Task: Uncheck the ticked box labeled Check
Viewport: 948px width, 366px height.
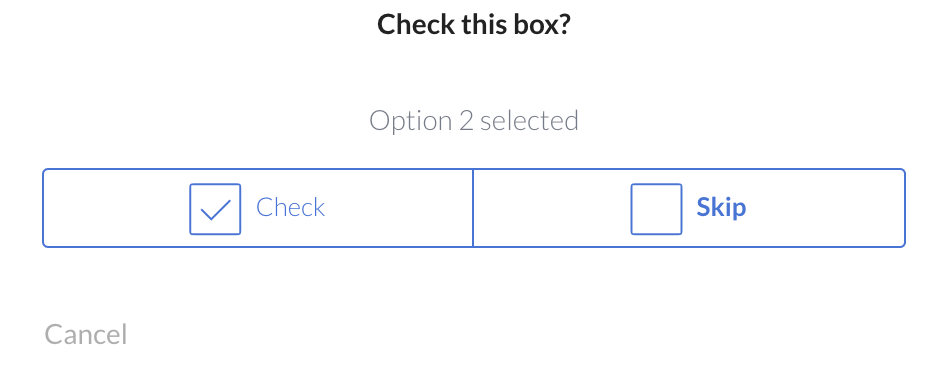Action: click(x=215, y=209)
